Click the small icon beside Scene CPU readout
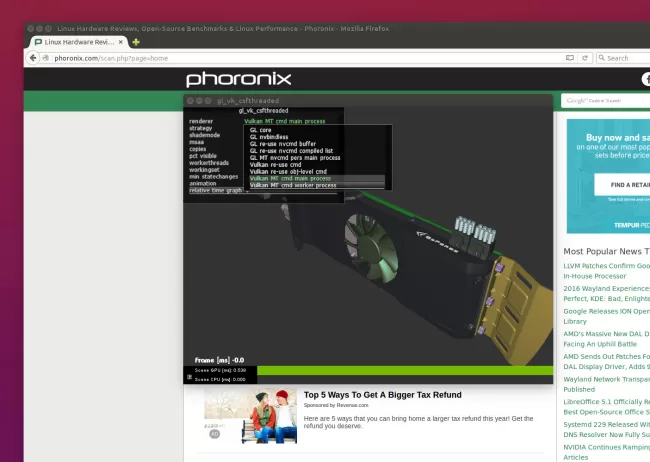Viewport: 650px width, 462px height. point(189,377)
